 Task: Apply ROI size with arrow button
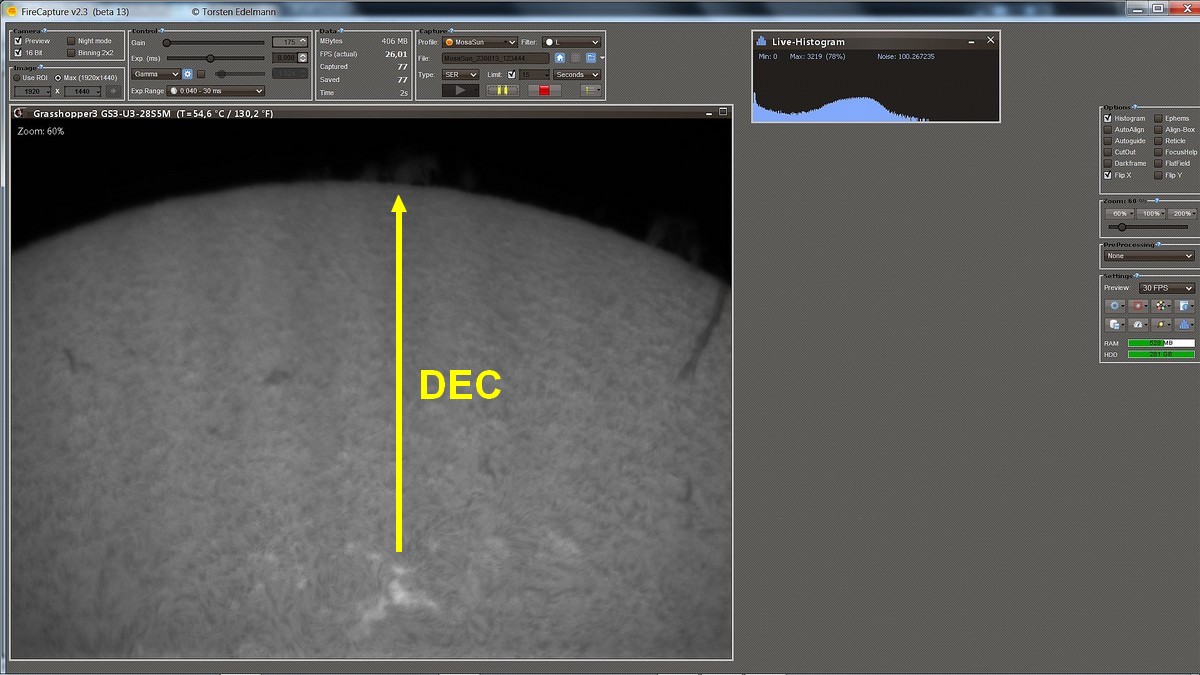click(x=114, y=91)
